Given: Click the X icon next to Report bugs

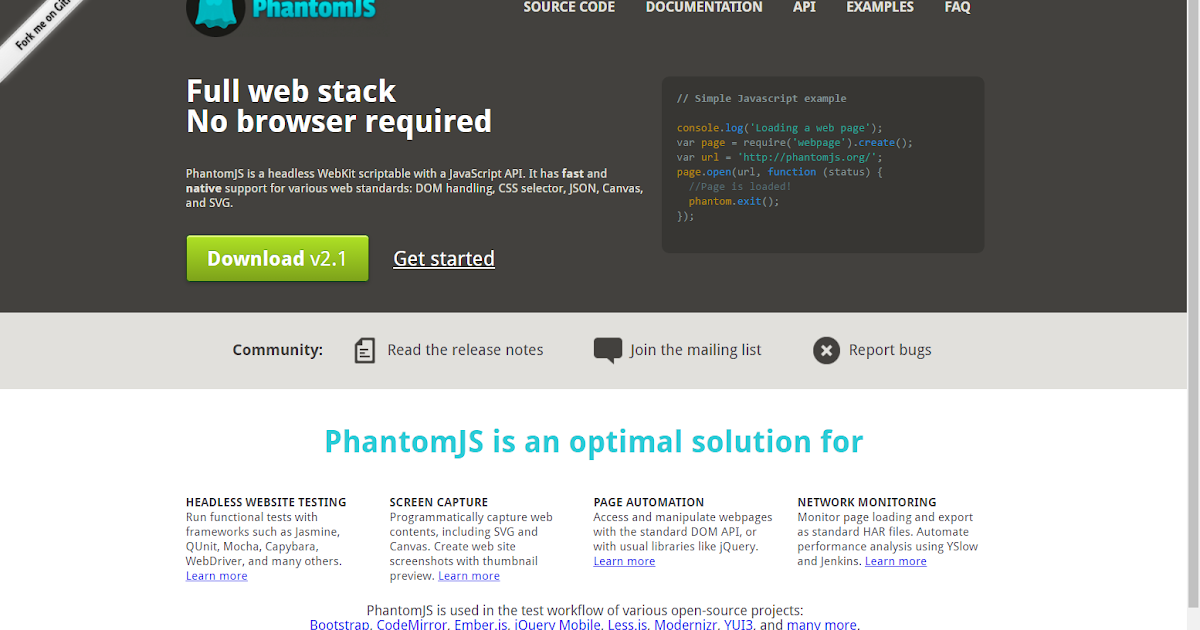Looking at the screenshot, I should [826, 350].
